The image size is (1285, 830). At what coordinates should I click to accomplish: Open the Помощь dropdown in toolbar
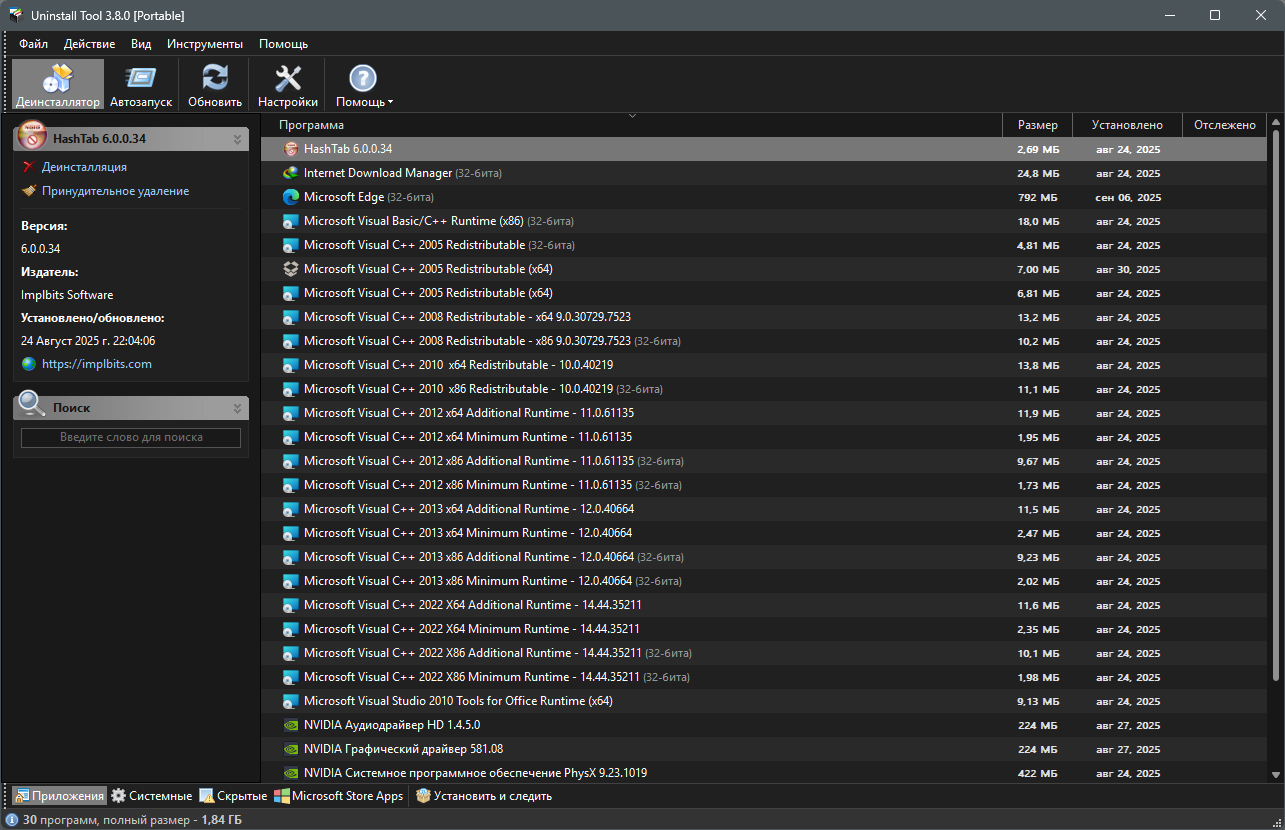[x=364, y=85]
